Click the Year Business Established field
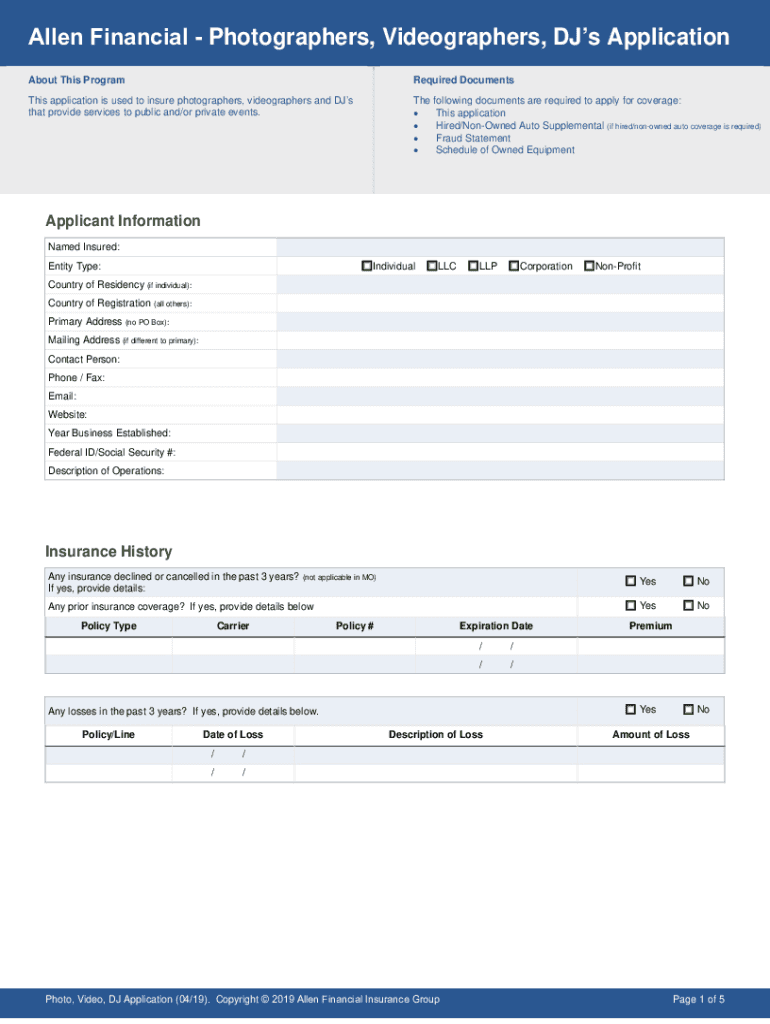Image resolution: width=770 pixels, height=1024 pixels. click(500, 433)
